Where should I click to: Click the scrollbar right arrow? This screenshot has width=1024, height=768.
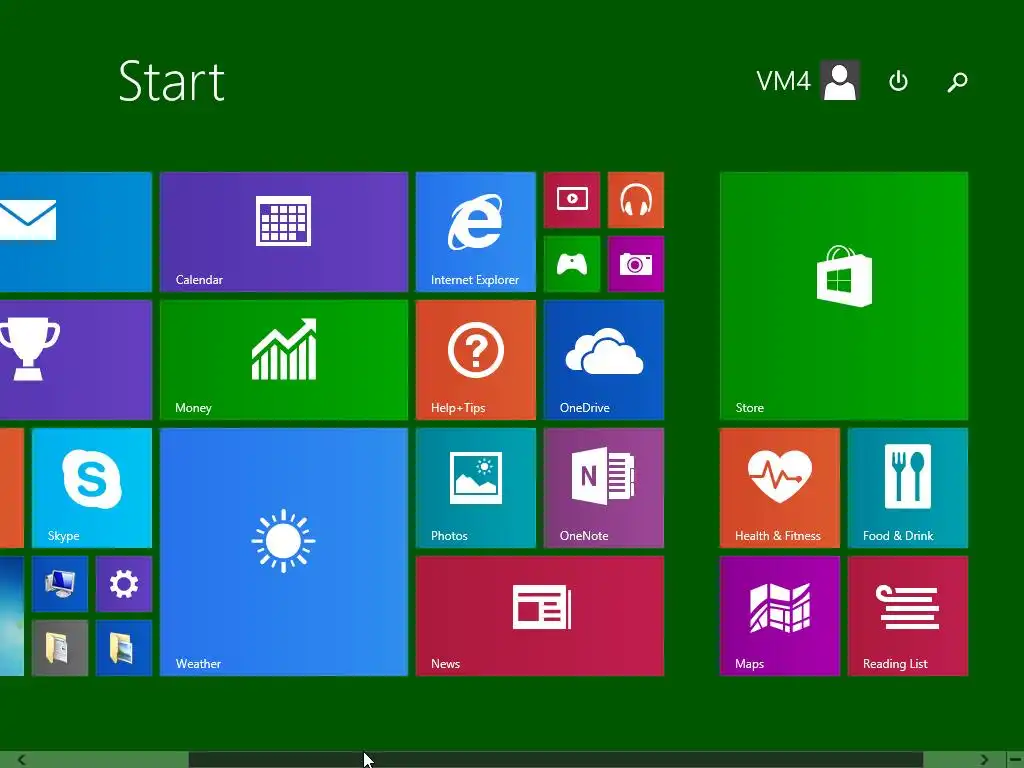984,760
